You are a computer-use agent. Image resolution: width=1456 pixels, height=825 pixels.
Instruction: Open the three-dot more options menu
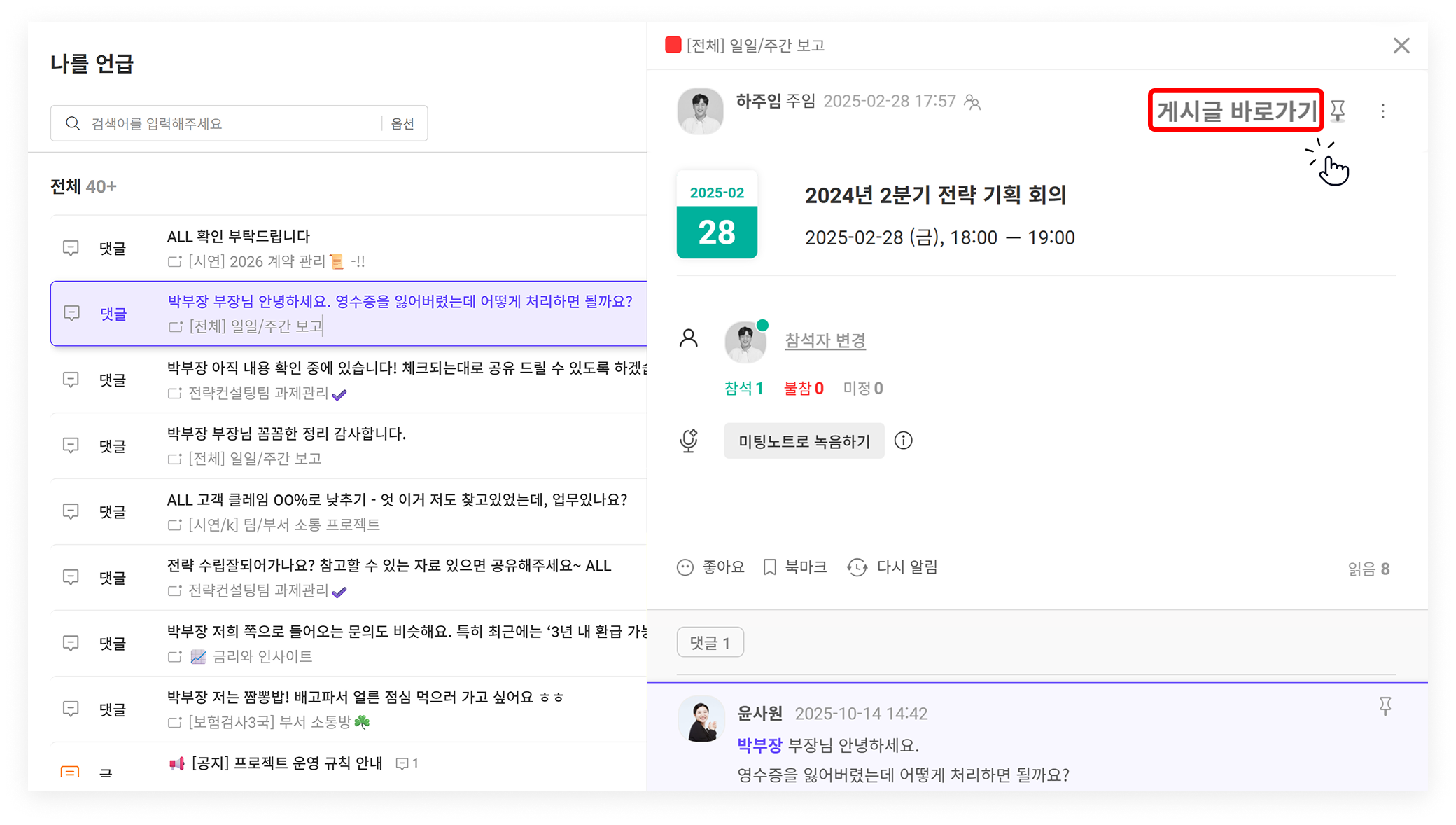coord(1382,111)
